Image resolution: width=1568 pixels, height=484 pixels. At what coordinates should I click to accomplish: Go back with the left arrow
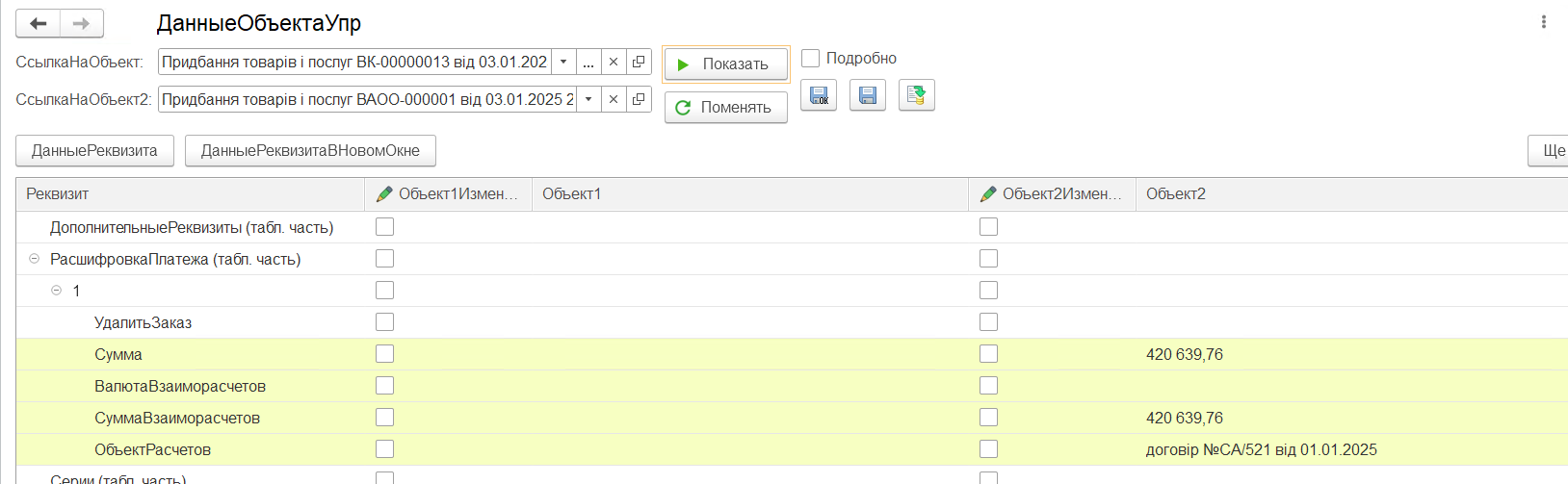[39, 23]
